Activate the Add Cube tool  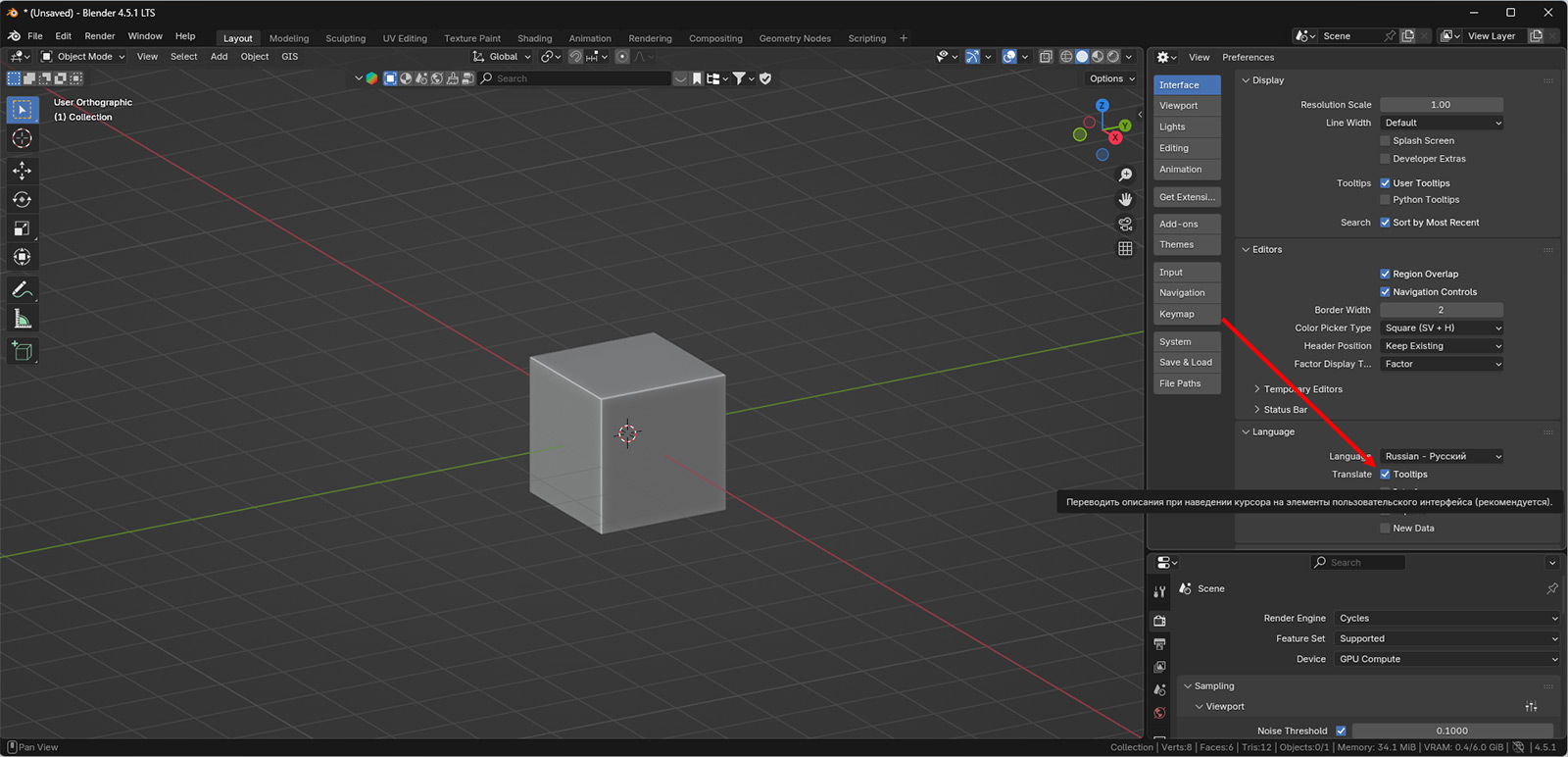[x=22, y=350]
